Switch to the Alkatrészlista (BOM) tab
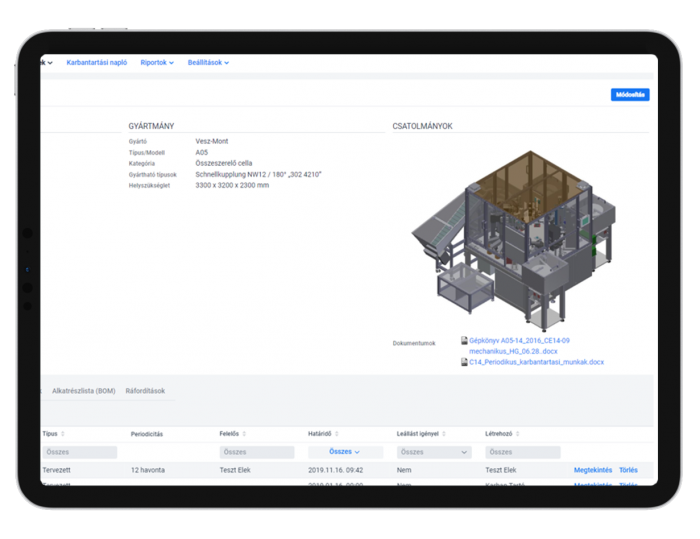This screenshot has width=700, height=539. click(x=83, y=391)
